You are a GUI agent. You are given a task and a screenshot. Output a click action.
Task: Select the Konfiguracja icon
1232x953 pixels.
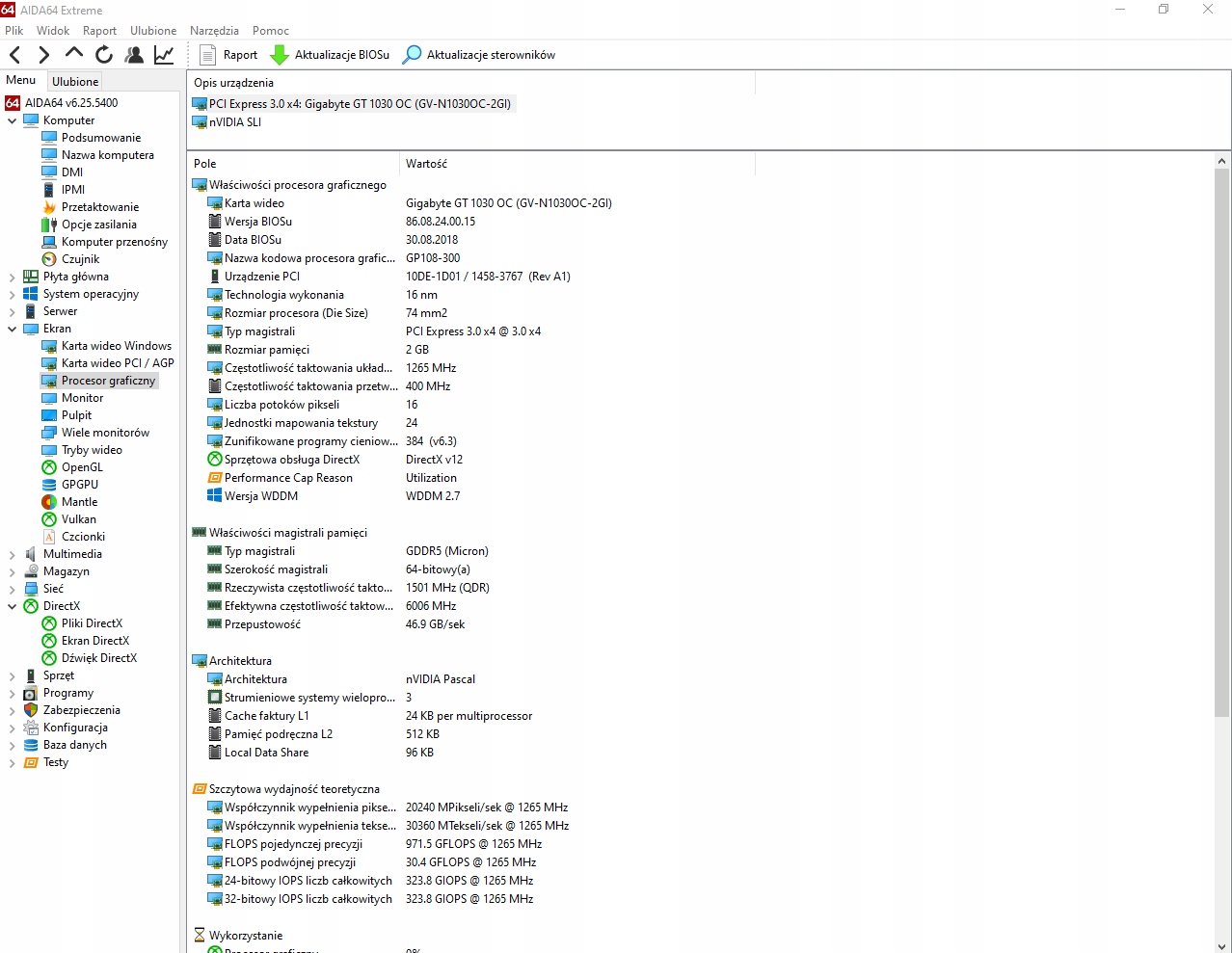click(31, 728)
